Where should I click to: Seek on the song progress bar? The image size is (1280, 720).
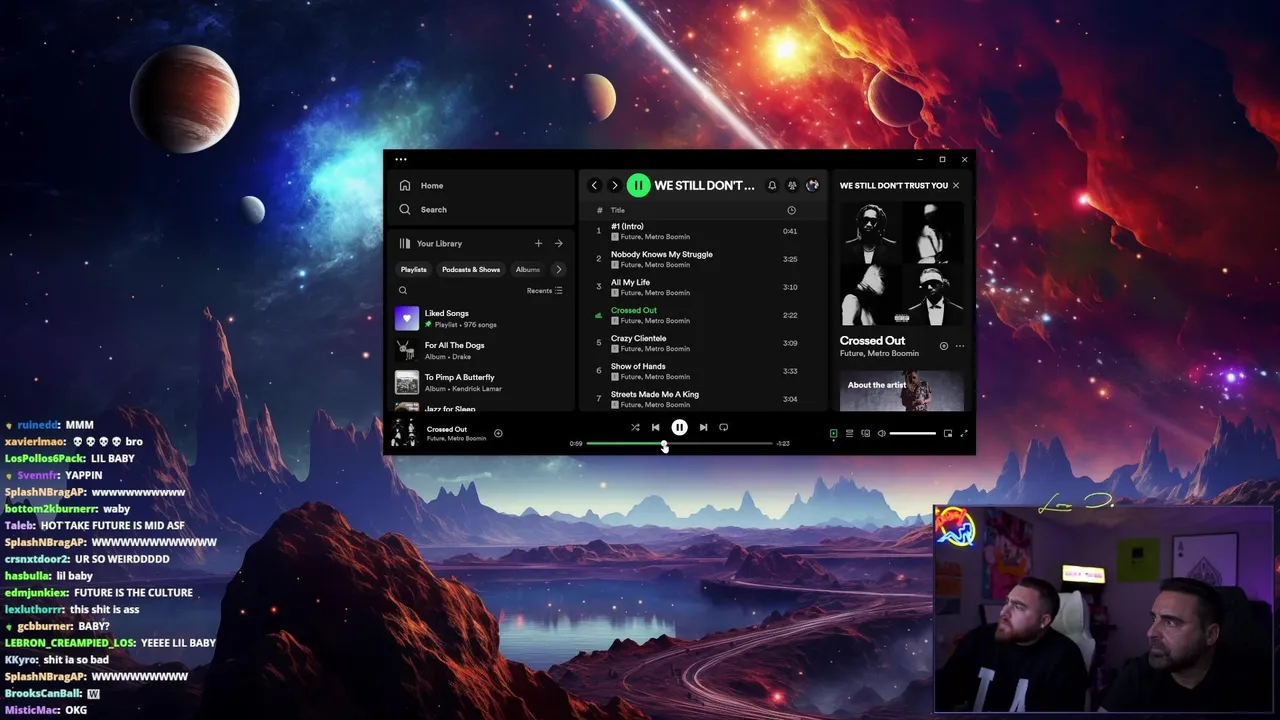(680, 443)
